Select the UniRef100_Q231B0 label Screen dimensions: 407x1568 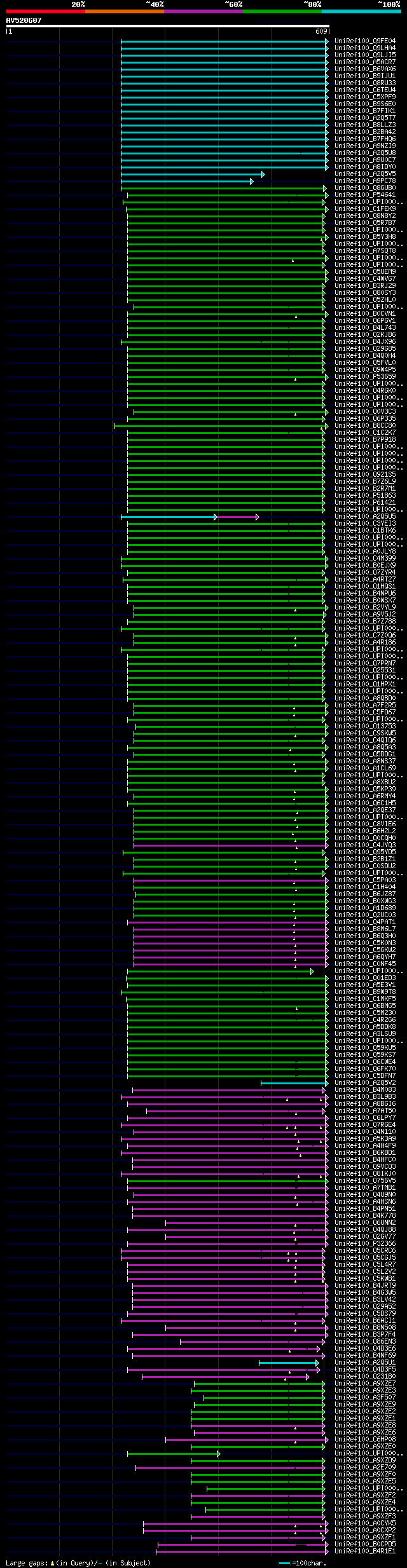point(365,1377)
